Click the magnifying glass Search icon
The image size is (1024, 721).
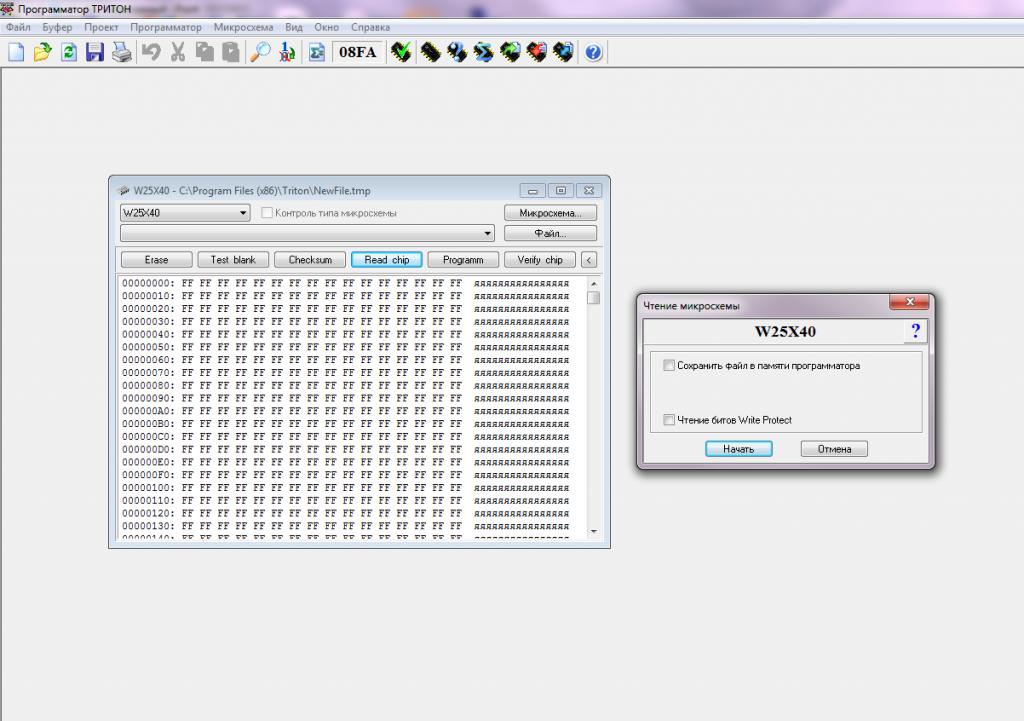(x=260, y=52)
